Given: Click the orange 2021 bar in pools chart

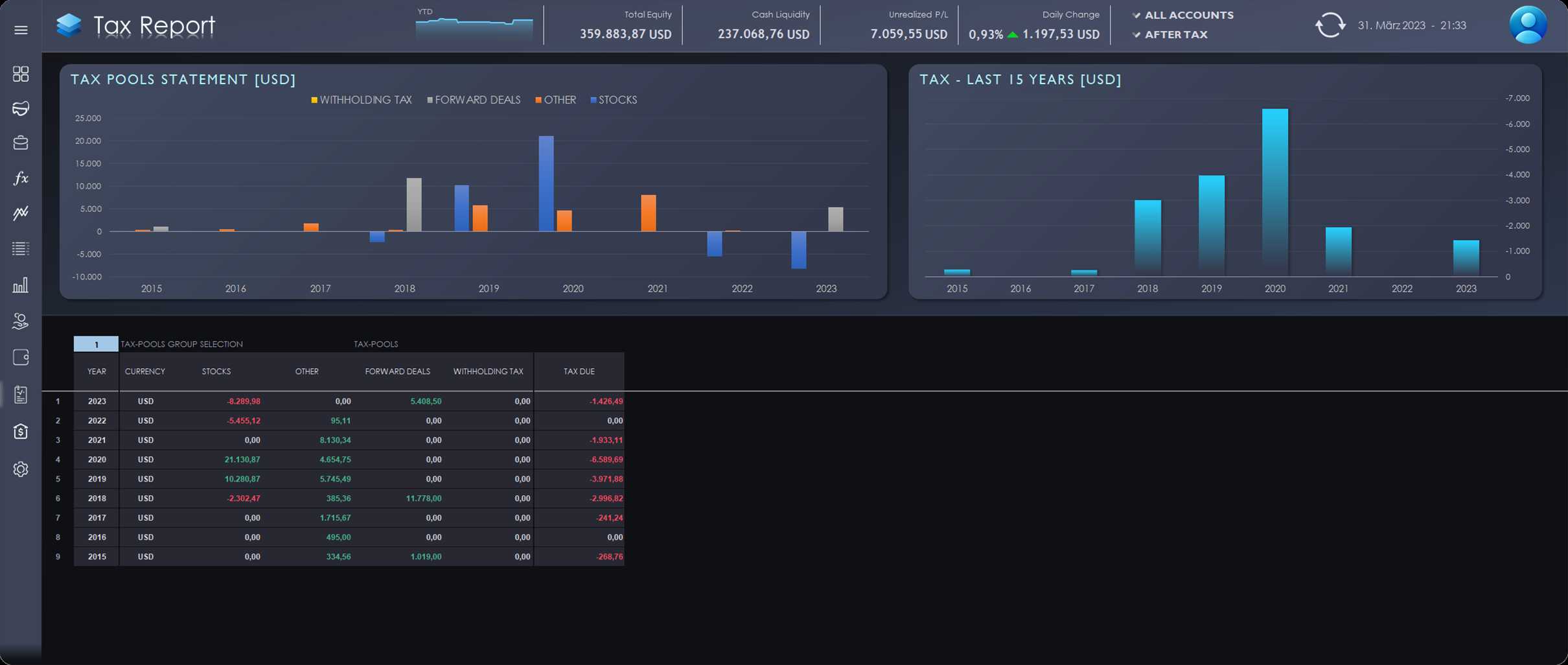Looking at the screenshot, I should [x=649, y=213].
